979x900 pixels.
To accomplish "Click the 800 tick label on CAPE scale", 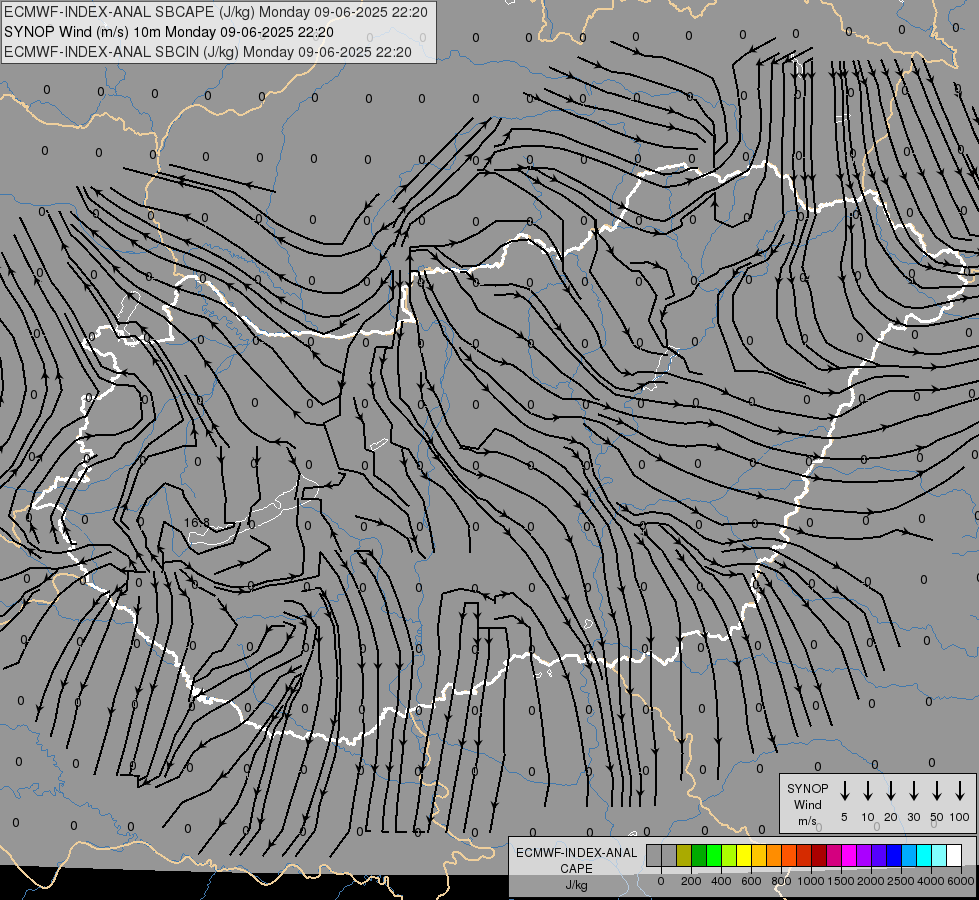I will point(781,881).
